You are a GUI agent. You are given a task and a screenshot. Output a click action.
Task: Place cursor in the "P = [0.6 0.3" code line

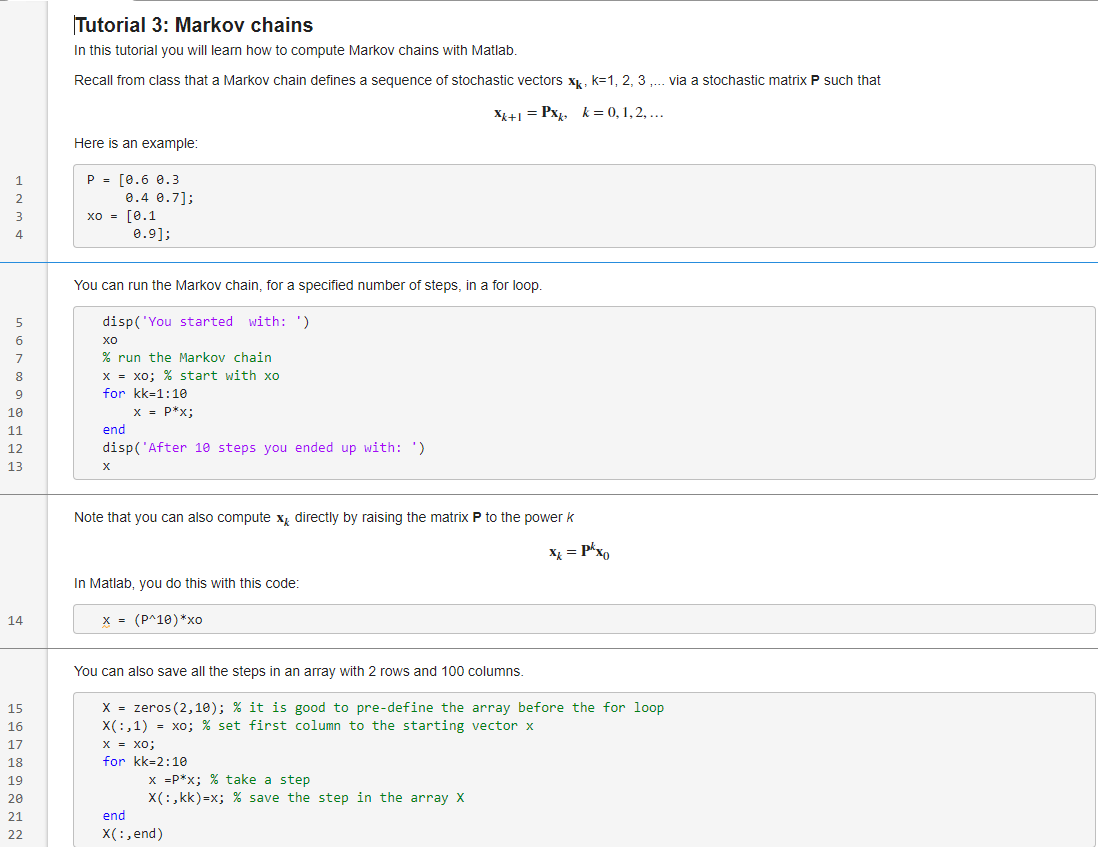click(x=133, y=180)
